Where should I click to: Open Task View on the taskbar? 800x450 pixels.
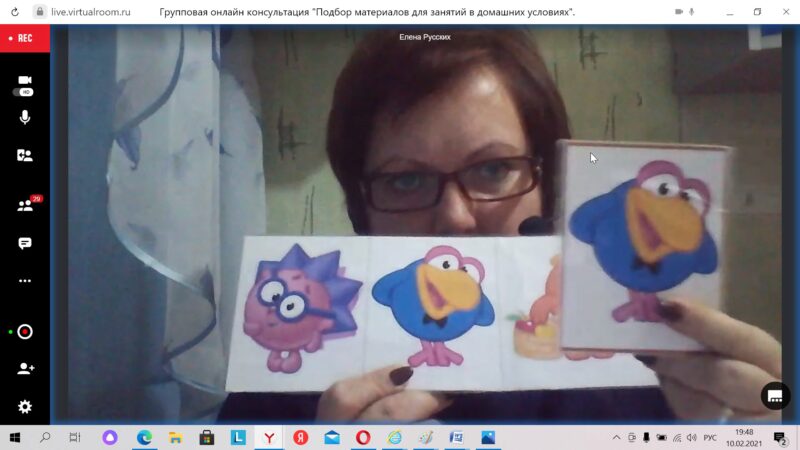74,437
